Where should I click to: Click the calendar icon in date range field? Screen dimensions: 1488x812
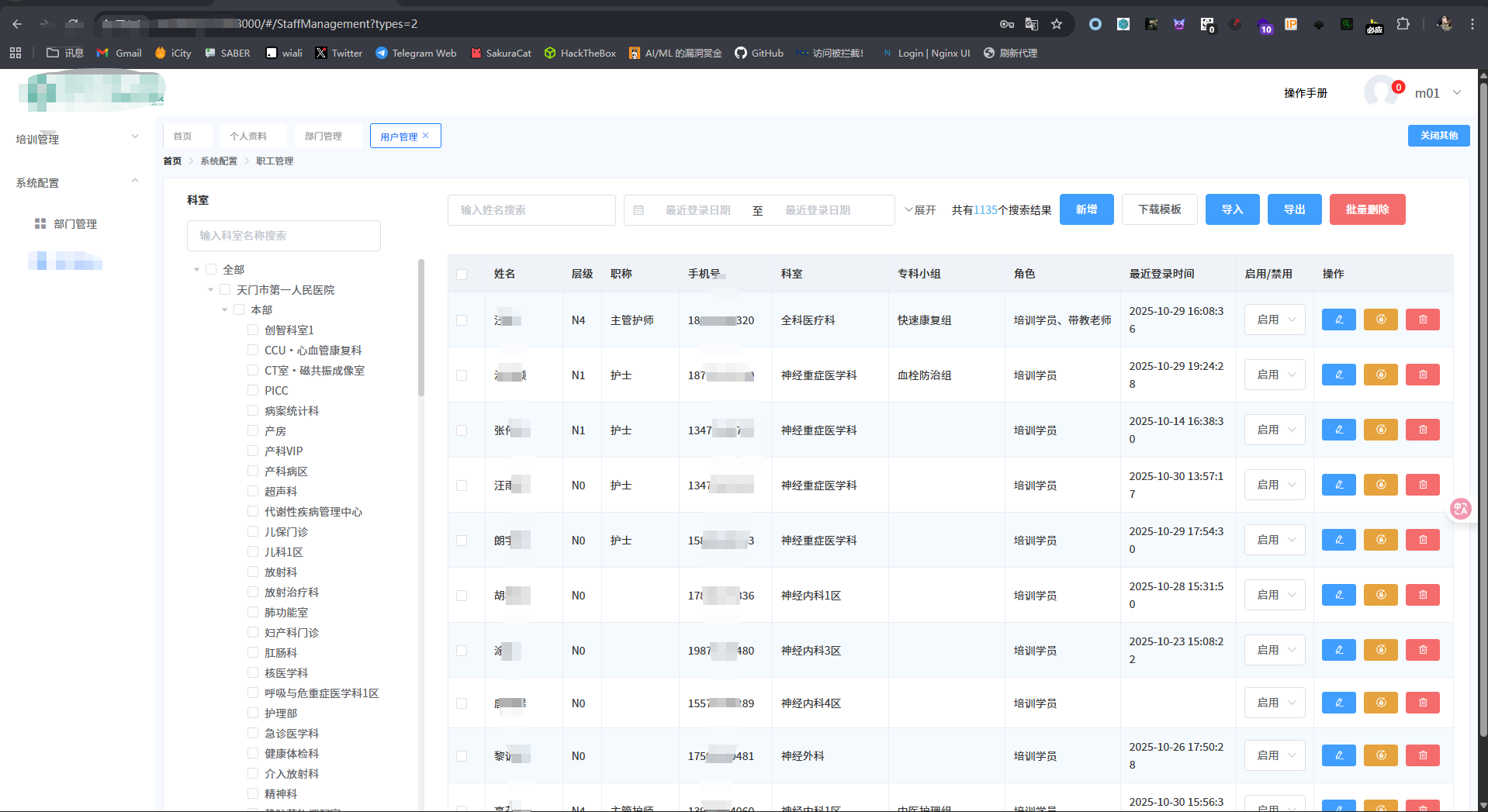[x=638, y=210]
